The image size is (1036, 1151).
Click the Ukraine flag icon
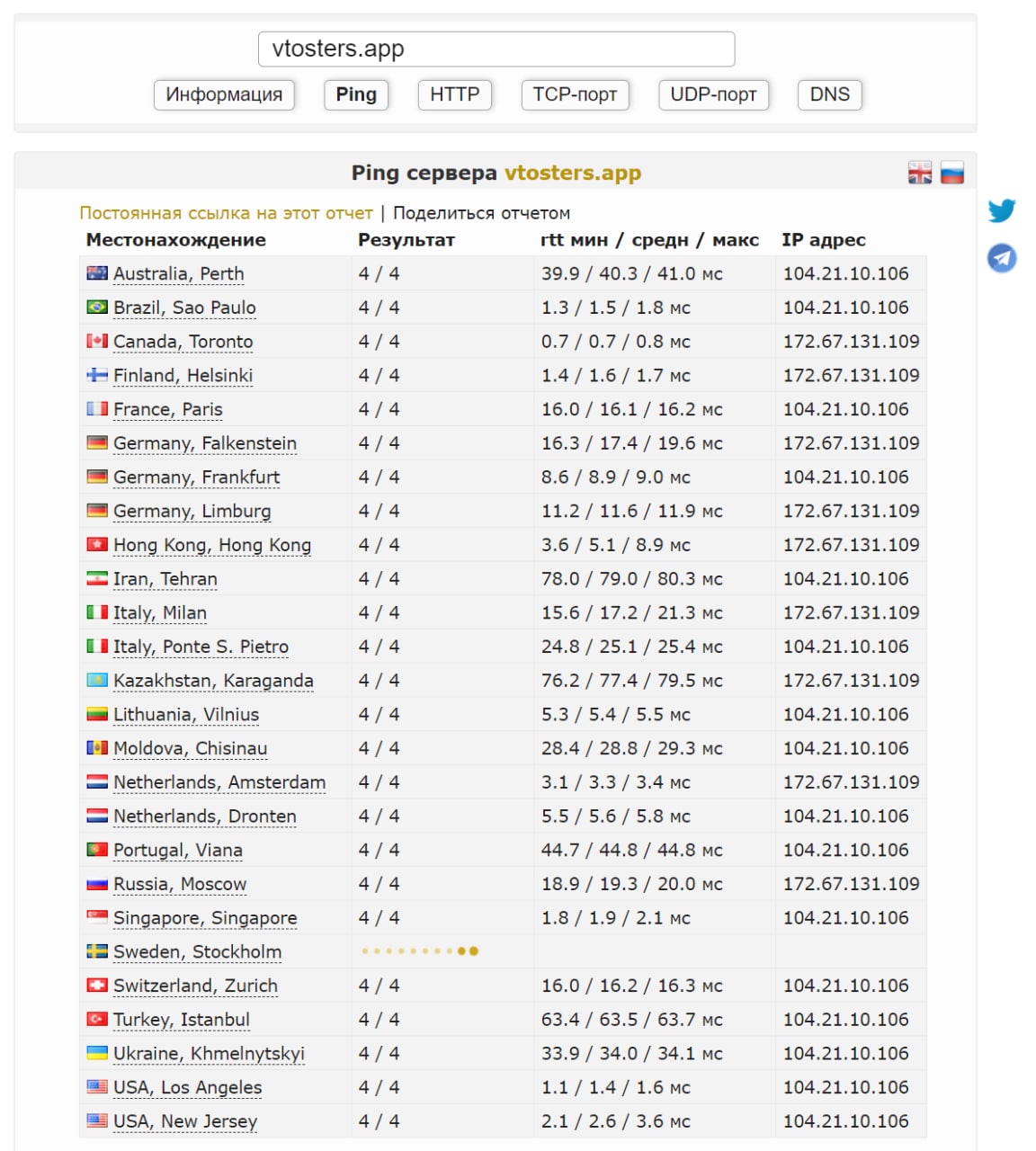point(97,1053)
